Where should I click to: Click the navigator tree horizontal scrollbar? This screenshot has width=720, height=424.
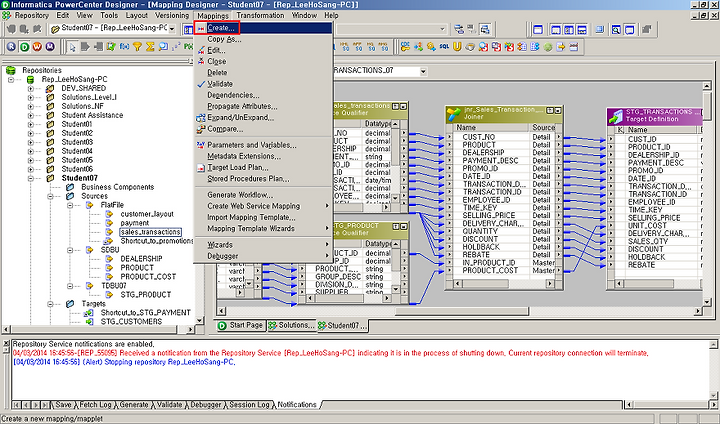click(98, 329)
